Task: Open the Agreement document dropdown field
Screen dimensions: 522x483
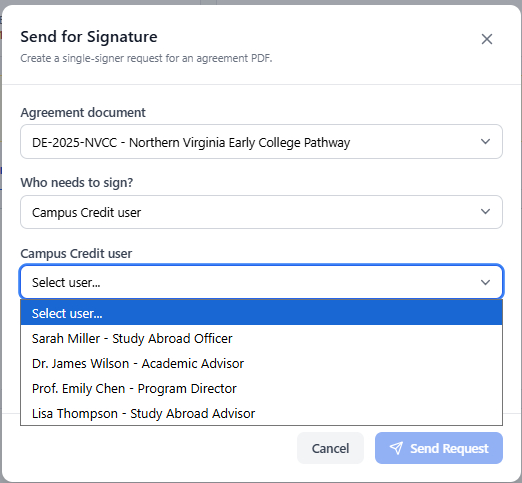Action: [x=261, y=142]
